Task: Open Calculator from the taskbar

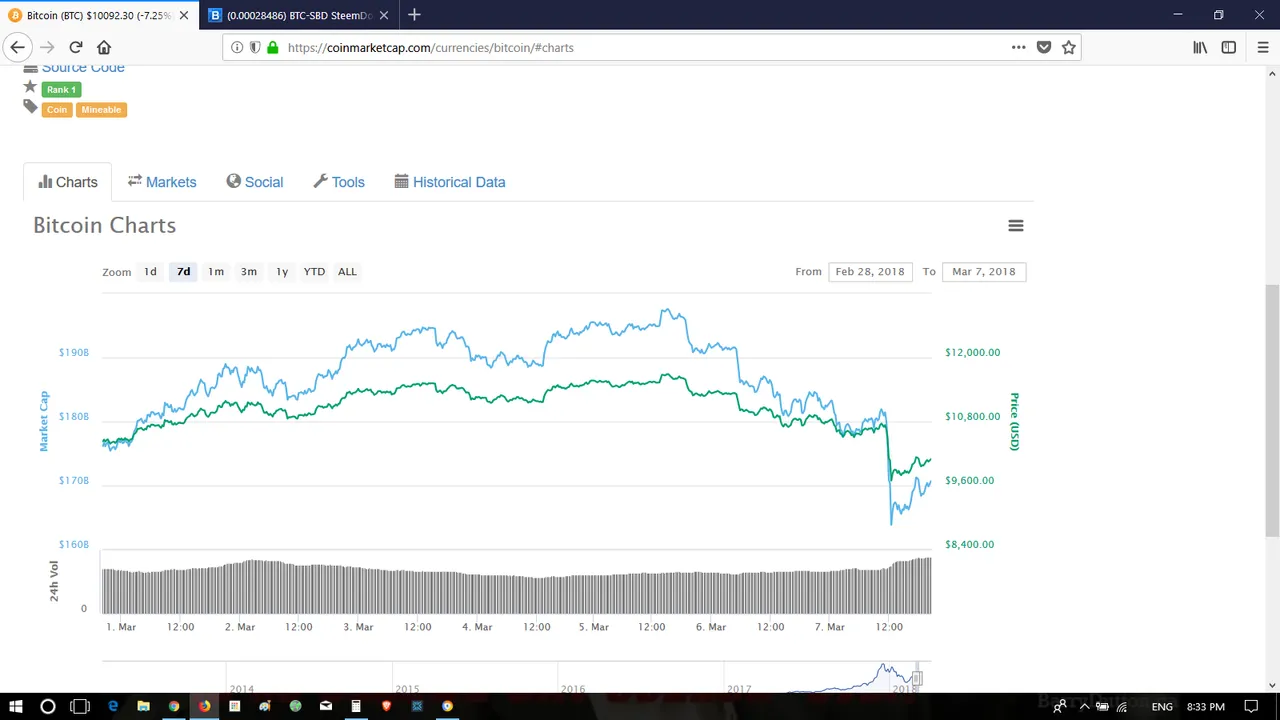Action: [356, 706]
